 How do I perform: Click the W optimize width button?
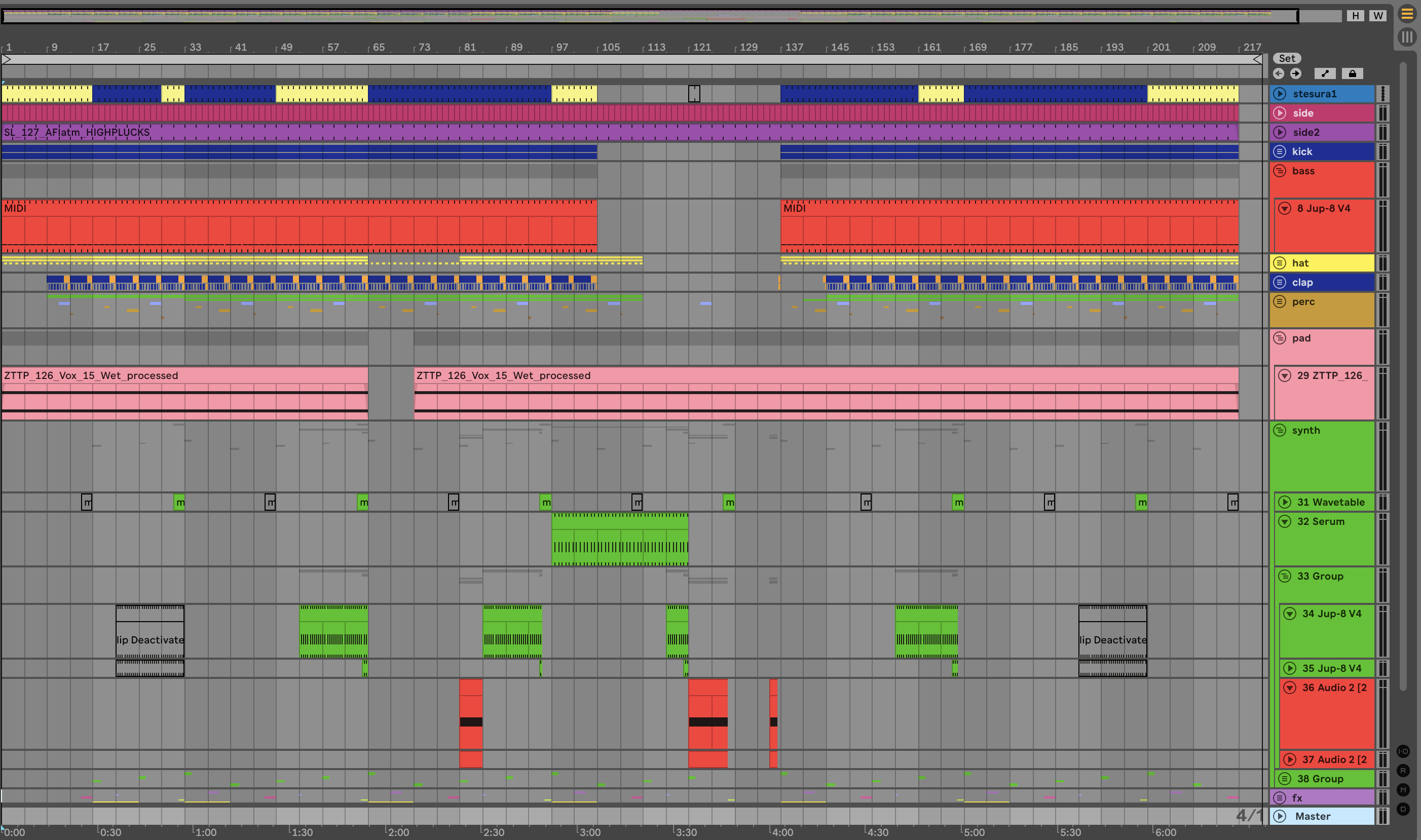1378,16
